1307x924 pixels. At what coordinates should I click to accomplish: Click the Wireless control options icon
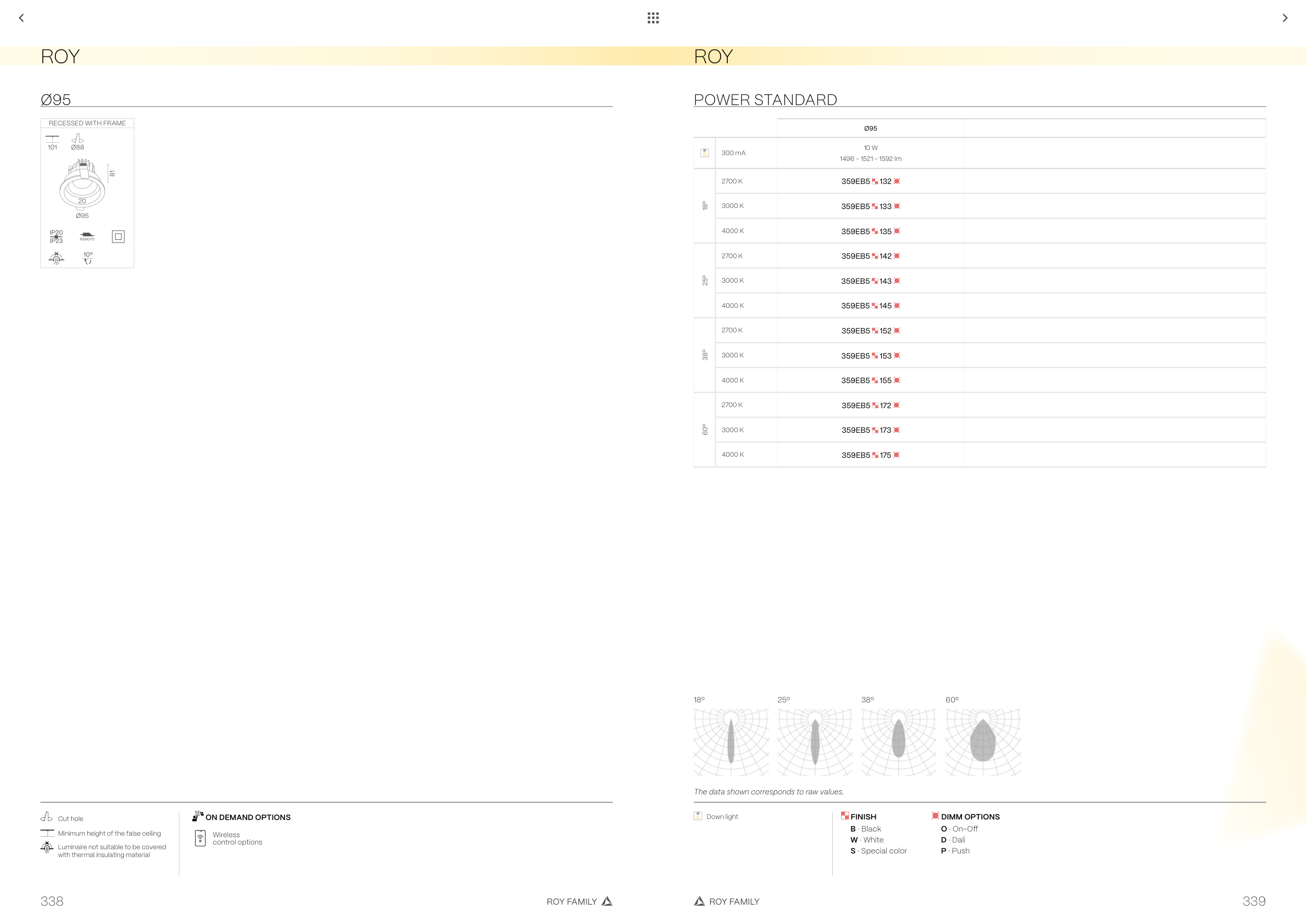point(200,838)
